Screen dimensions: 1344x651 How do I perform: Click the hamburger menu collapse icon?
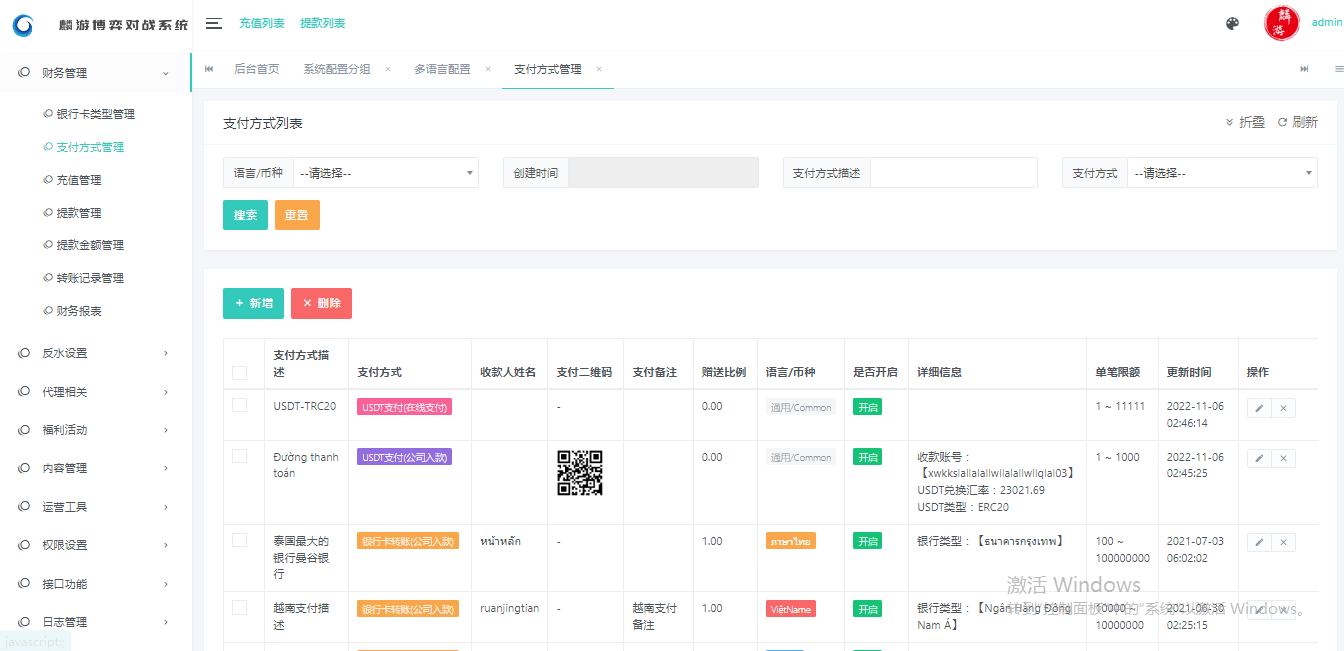tap(213, 23)
